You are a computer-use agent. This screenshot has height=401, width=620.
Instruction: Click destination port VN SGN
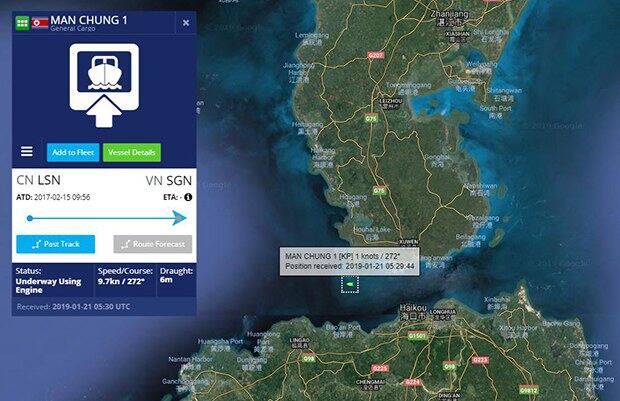tap(169, 181)
